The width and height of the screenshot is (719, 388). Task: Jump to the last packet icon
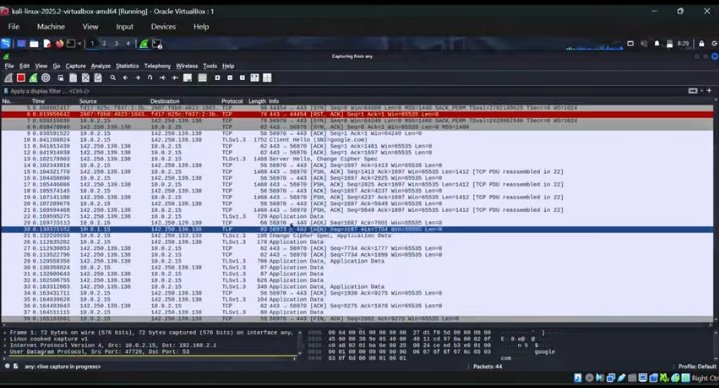[x=175, y=78]
